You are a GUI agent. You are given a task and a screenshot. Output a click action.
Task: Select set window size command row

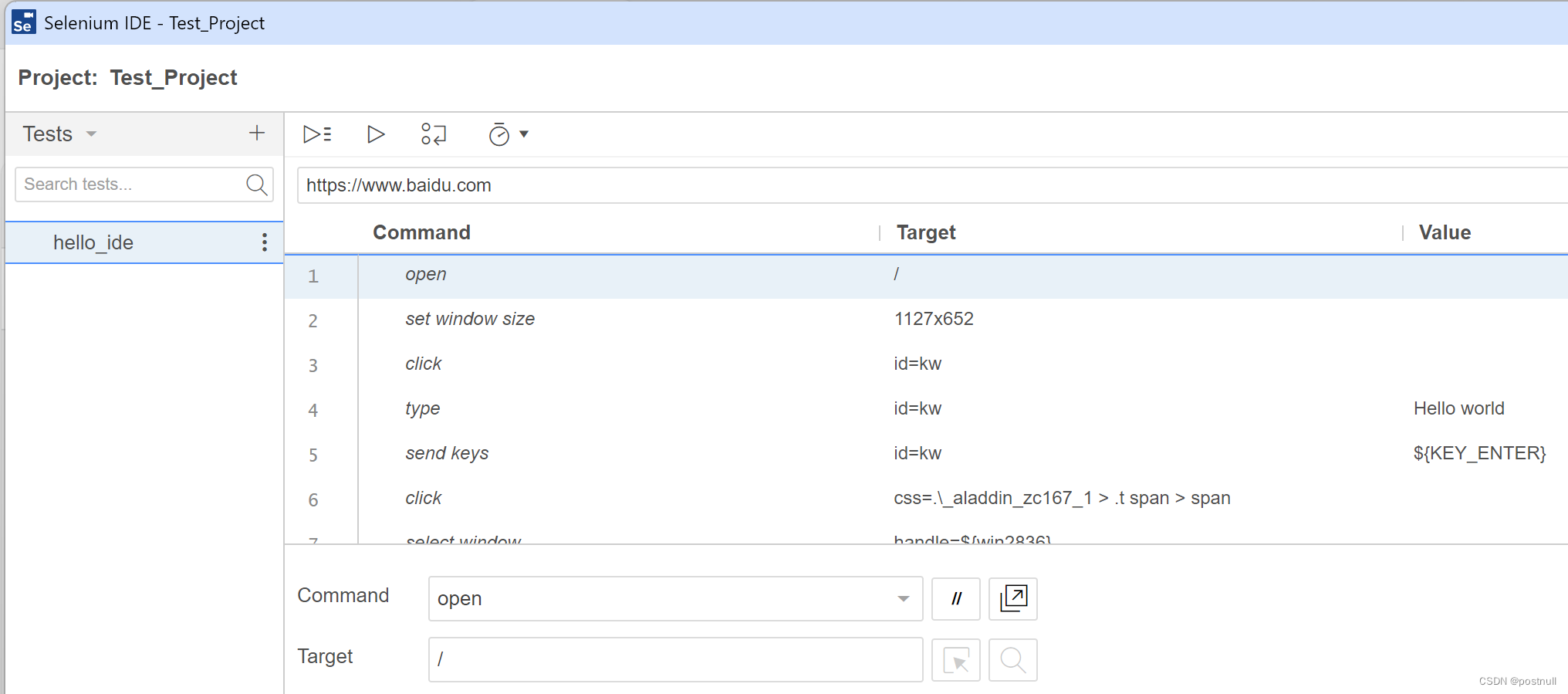926,320
